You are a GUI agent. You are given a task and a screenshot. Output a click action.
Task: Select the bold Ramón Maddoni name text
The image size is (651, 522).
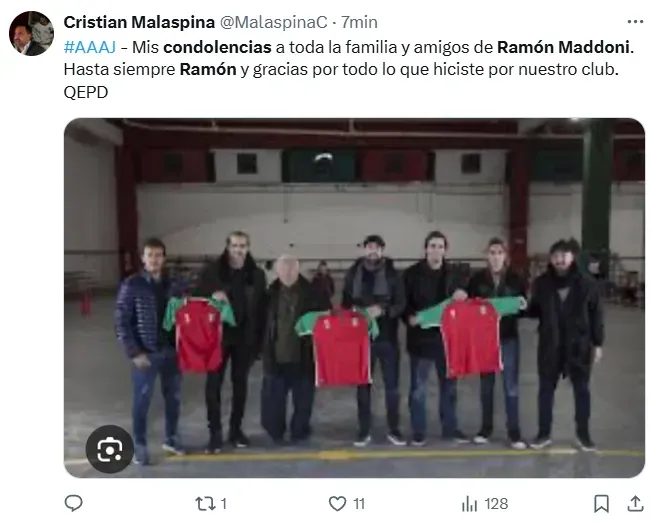pyautogui.click(x=563, y=47)
